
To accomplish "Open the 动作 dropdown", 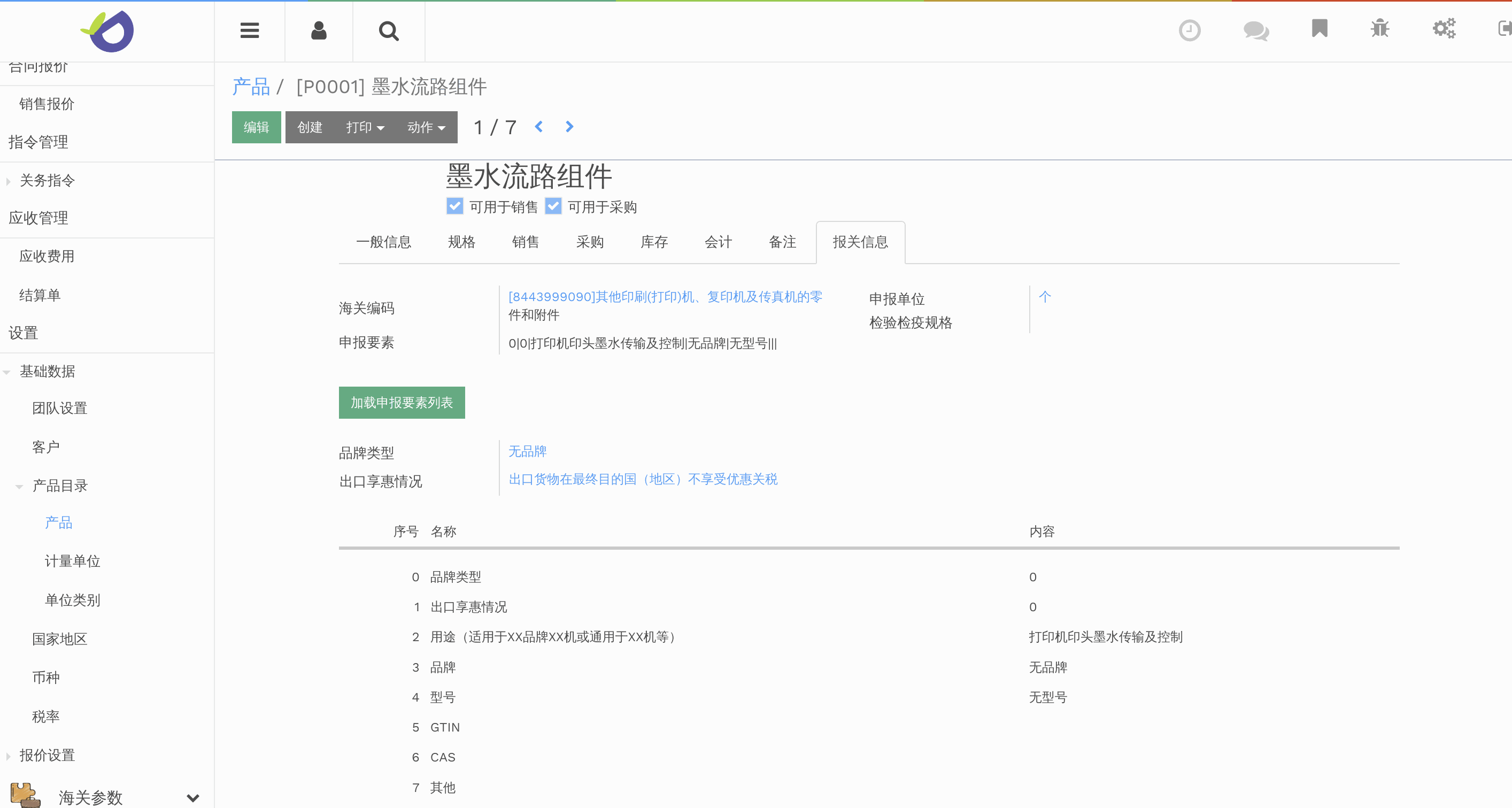I will 426,127.
